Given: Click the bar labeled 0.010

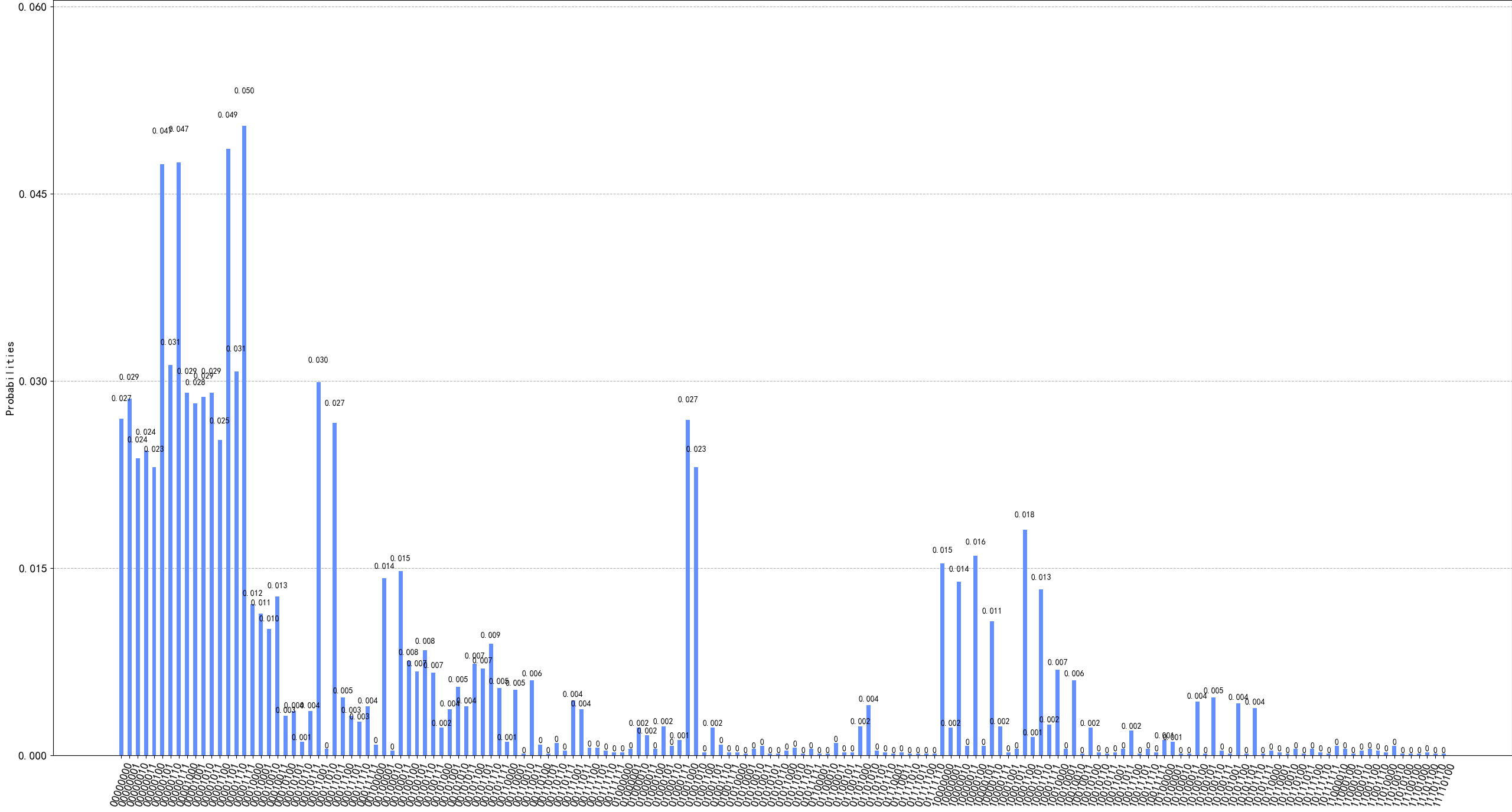Looking at the screenshot, I should (269, 692).
